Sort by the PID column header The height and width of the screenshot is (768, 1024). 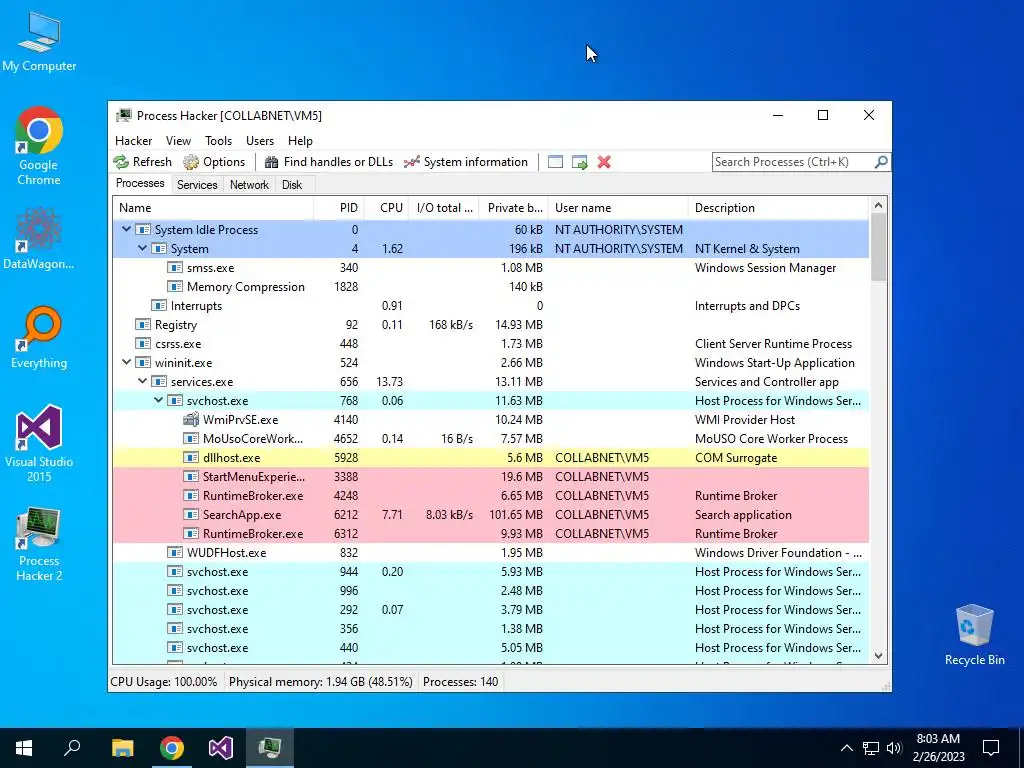(339, 208)
